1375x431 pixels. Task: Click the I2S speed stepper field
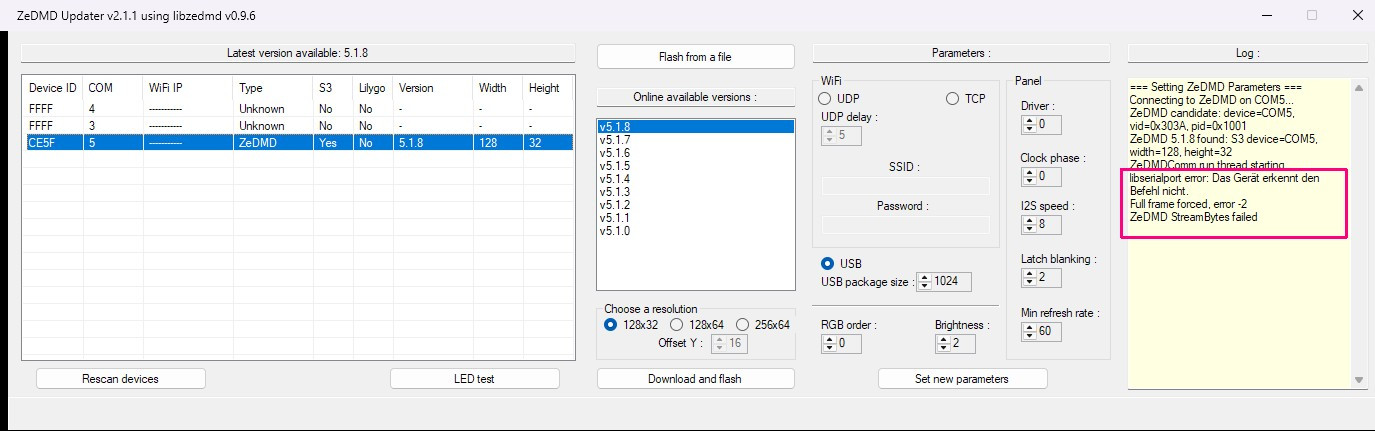[x=1041, y=224]
